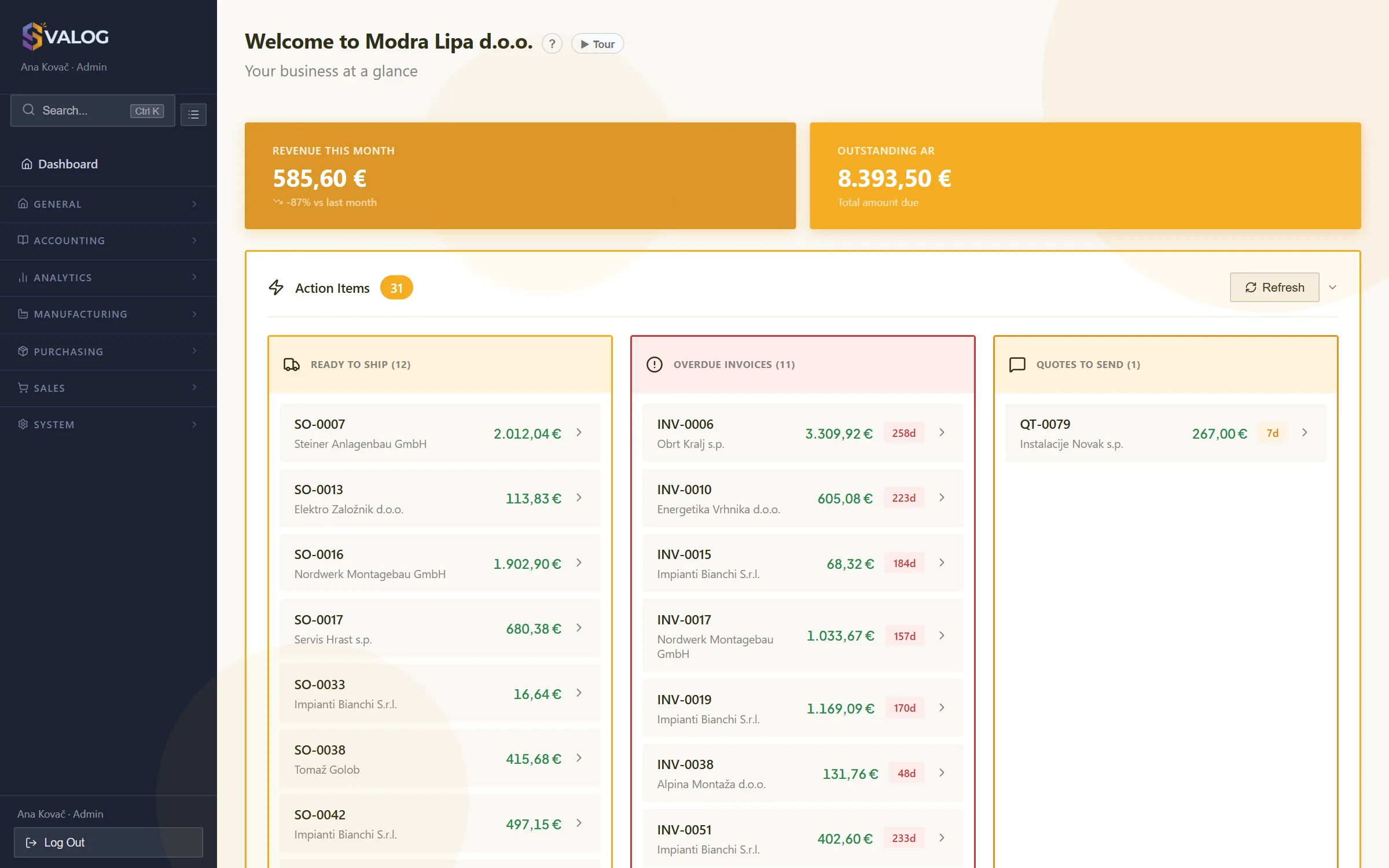
Task: Open invoice INV-0019 Impianti Bianchi
Action: coord(803,708)
